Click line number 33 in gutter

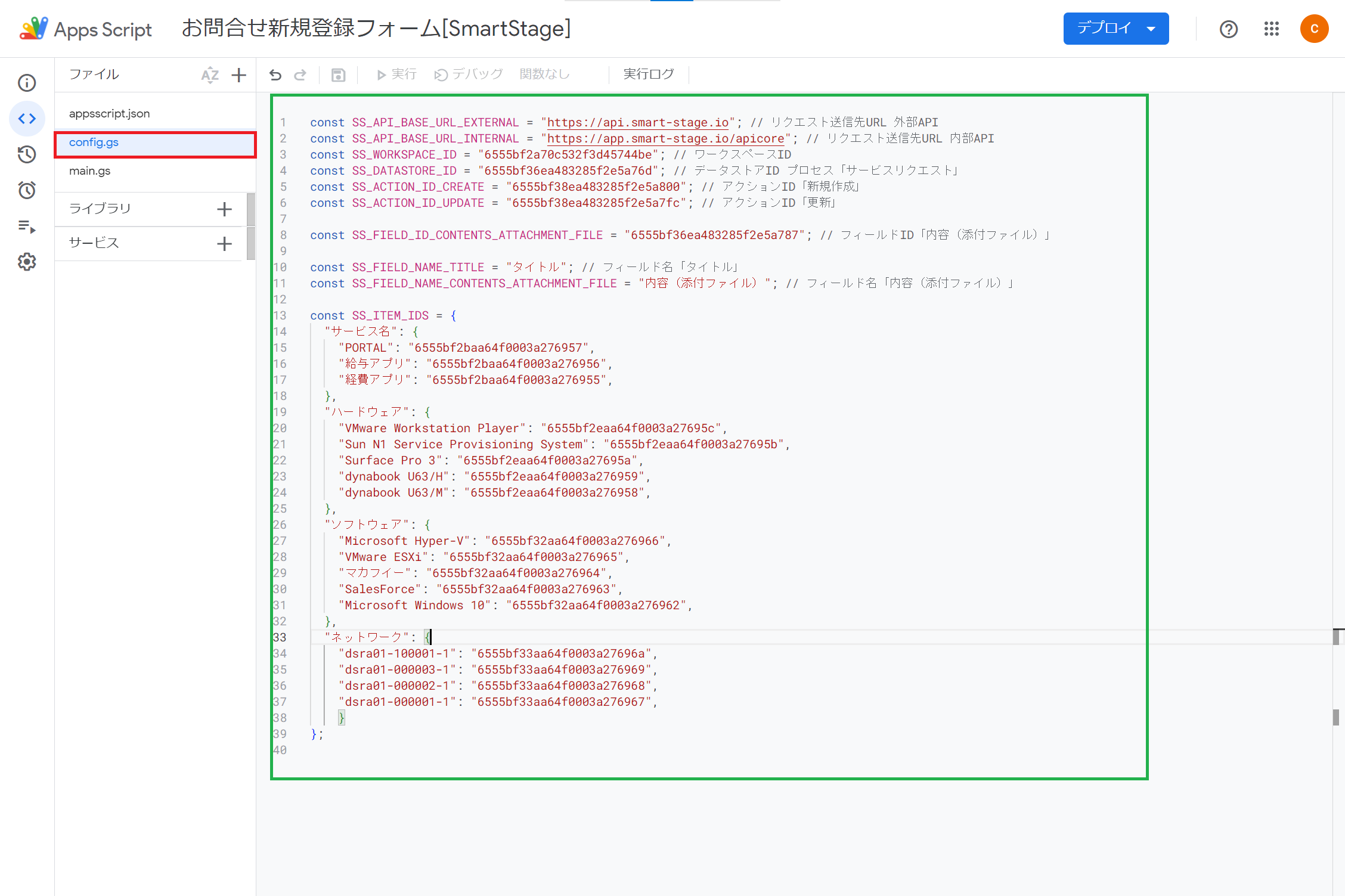coord(280,638)
